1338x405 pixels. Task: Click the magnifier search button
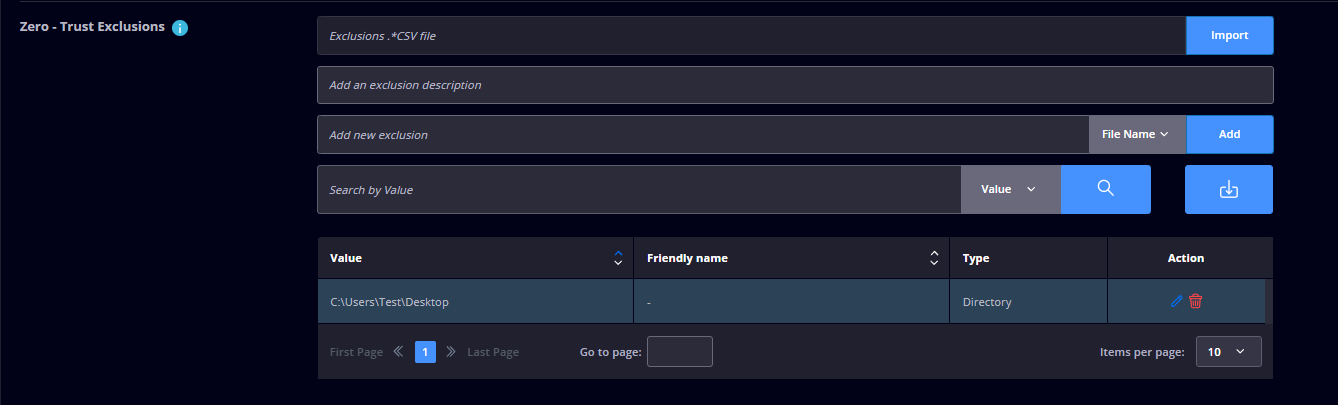tap(1105, 189)
